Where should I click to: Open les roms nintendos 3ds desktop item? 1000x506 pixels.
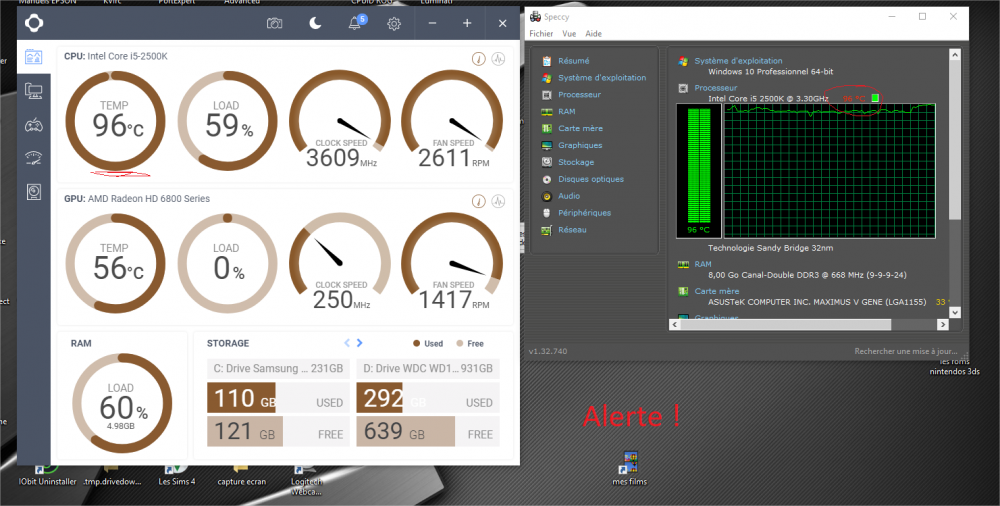[x=954, y=366]
